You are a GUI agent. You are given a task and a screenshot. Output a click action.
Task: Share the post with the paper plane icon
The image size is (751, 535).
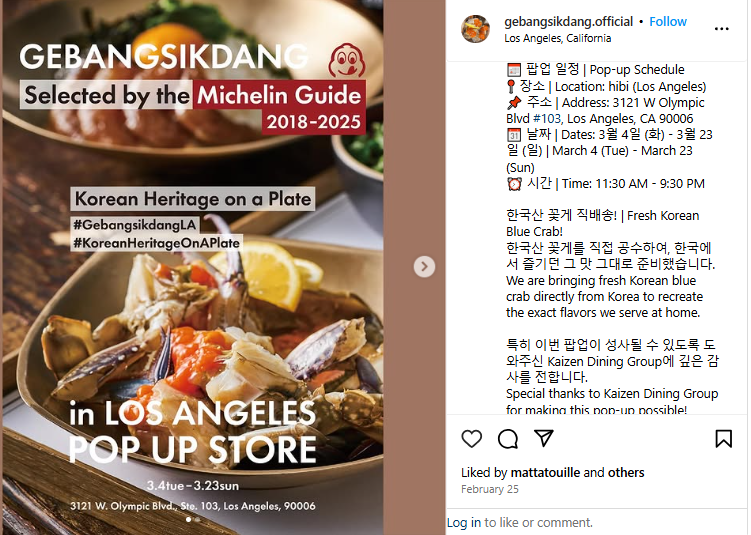544,438
